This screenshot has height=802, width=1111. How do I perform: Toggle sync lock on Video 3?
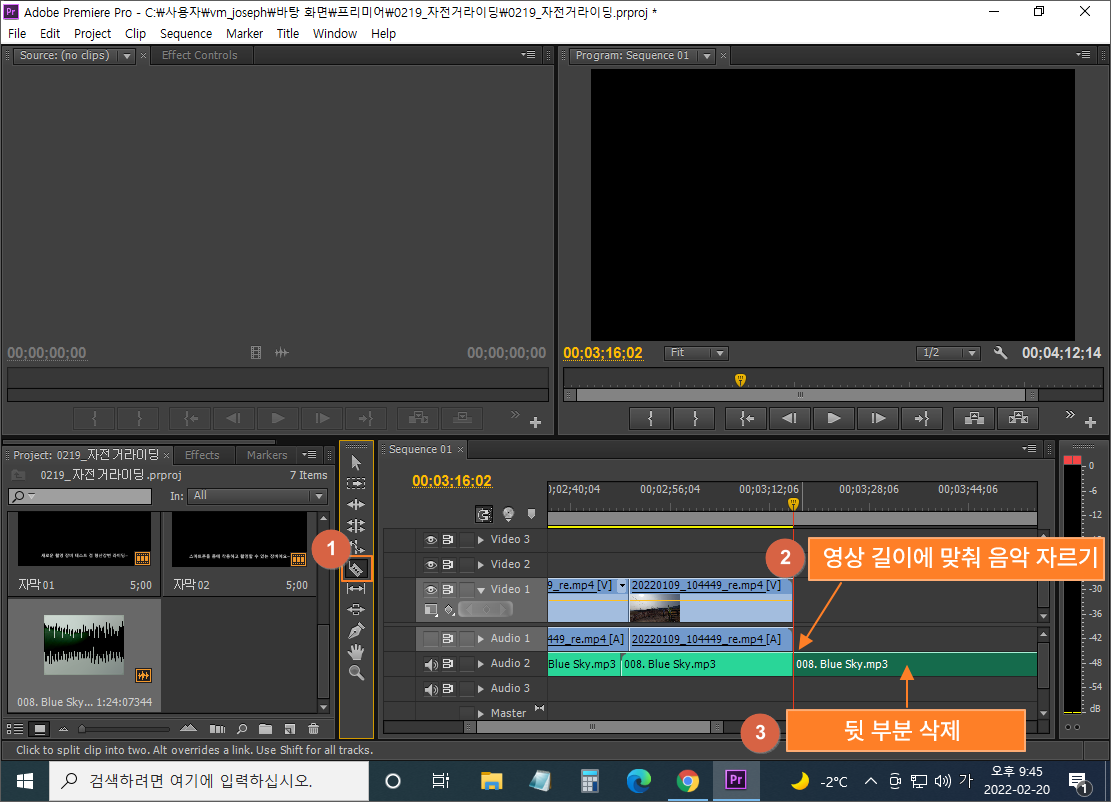(x=448, y=540)
